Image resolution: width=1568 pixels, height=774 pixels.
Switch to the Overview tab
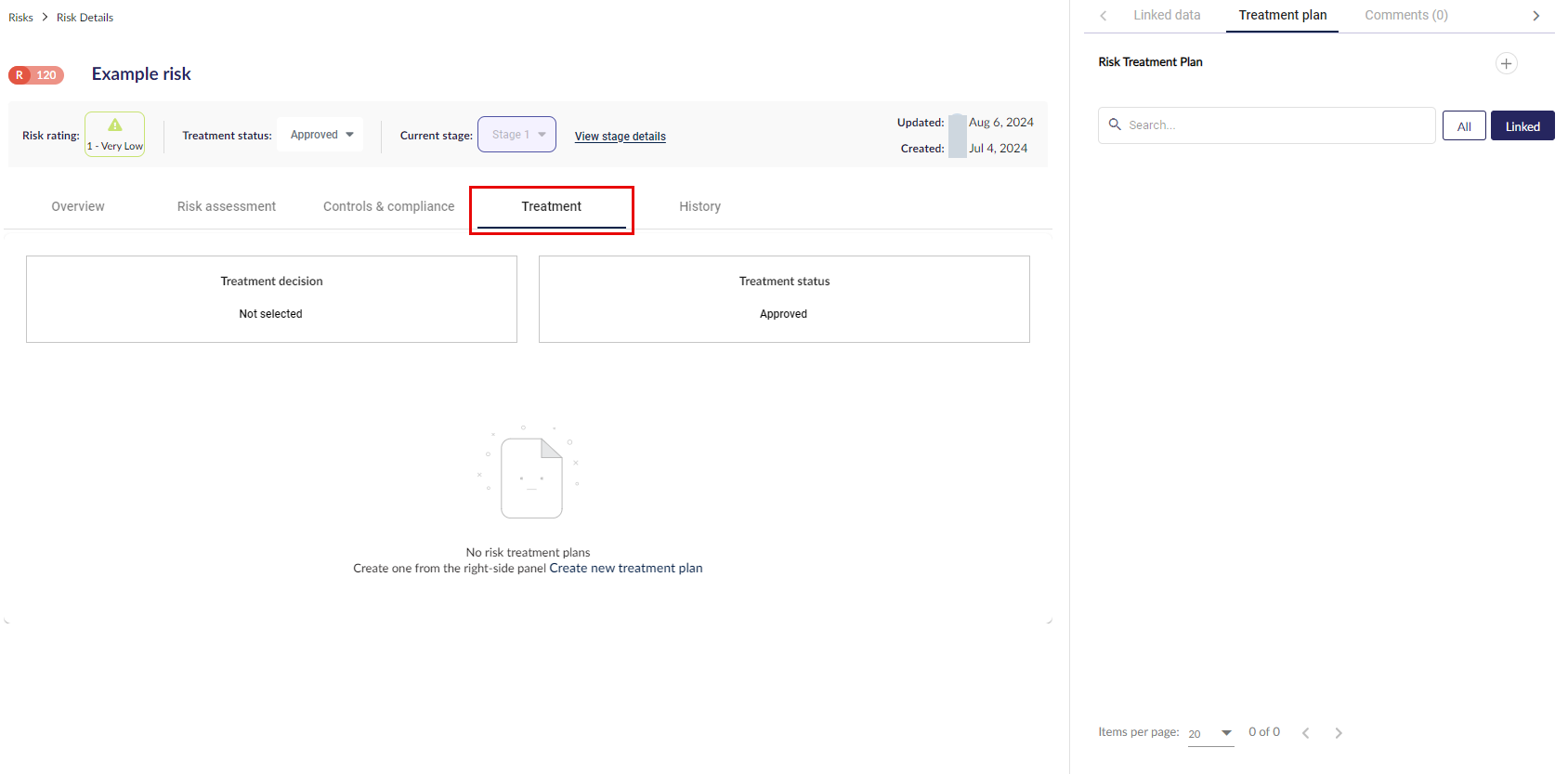(78, 206)
